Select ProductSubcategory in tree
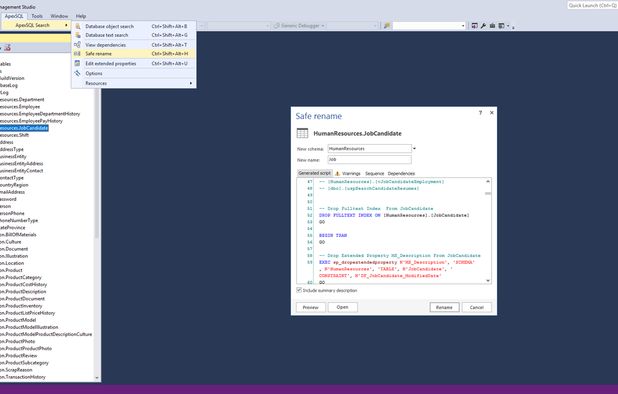This screenshot has width=618, height=394. point(24,362)
